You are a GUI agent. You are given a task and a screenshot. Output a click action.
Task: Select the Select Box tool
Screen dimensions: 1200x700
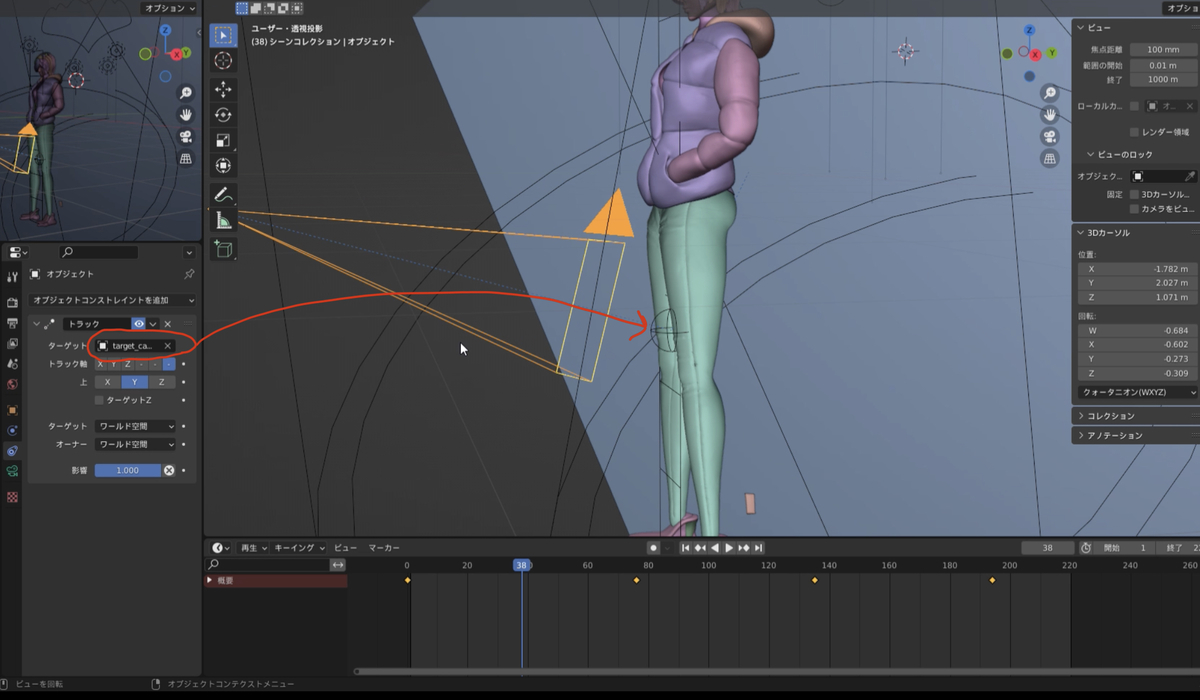click(223, 35)
